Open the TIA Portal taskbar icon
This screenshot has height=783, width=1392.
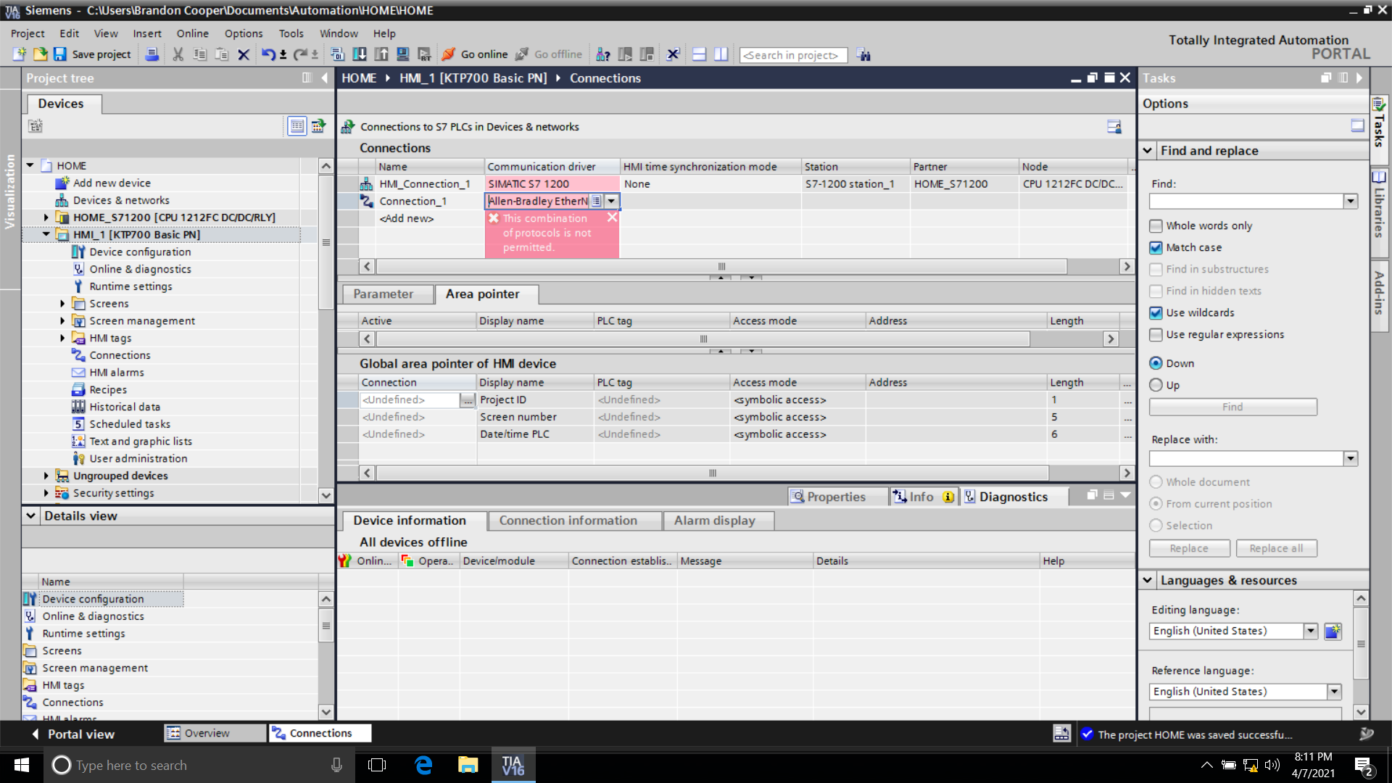(512, 765)
